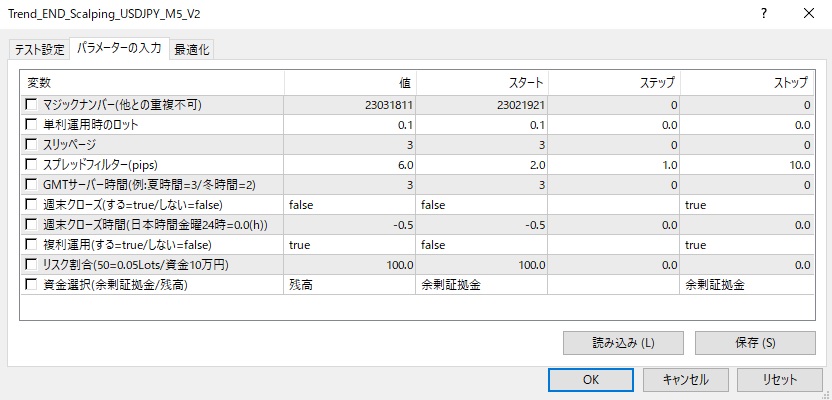Enable the GMTサーバー時間 checkbox
The width and height of the screenshot is (832, 400).
click(x=33, y=185)
